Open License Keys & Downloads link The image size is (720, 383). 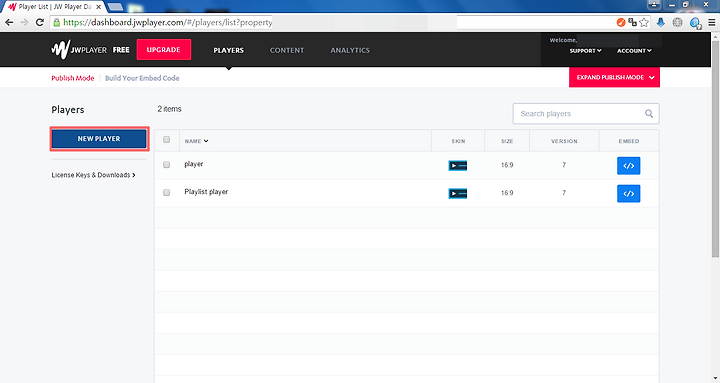click(93, 175)
